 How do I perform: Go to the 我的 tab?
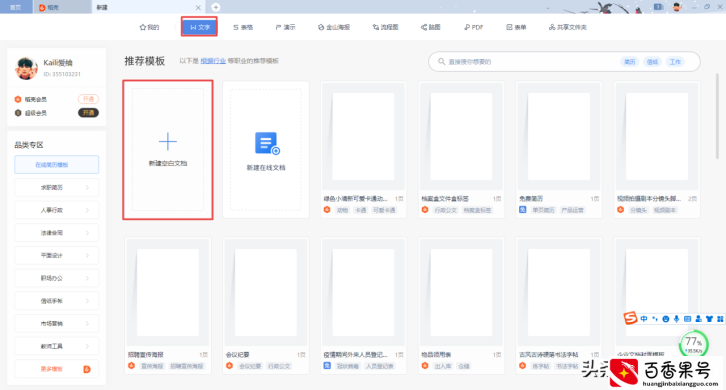(x=149, y=27)
